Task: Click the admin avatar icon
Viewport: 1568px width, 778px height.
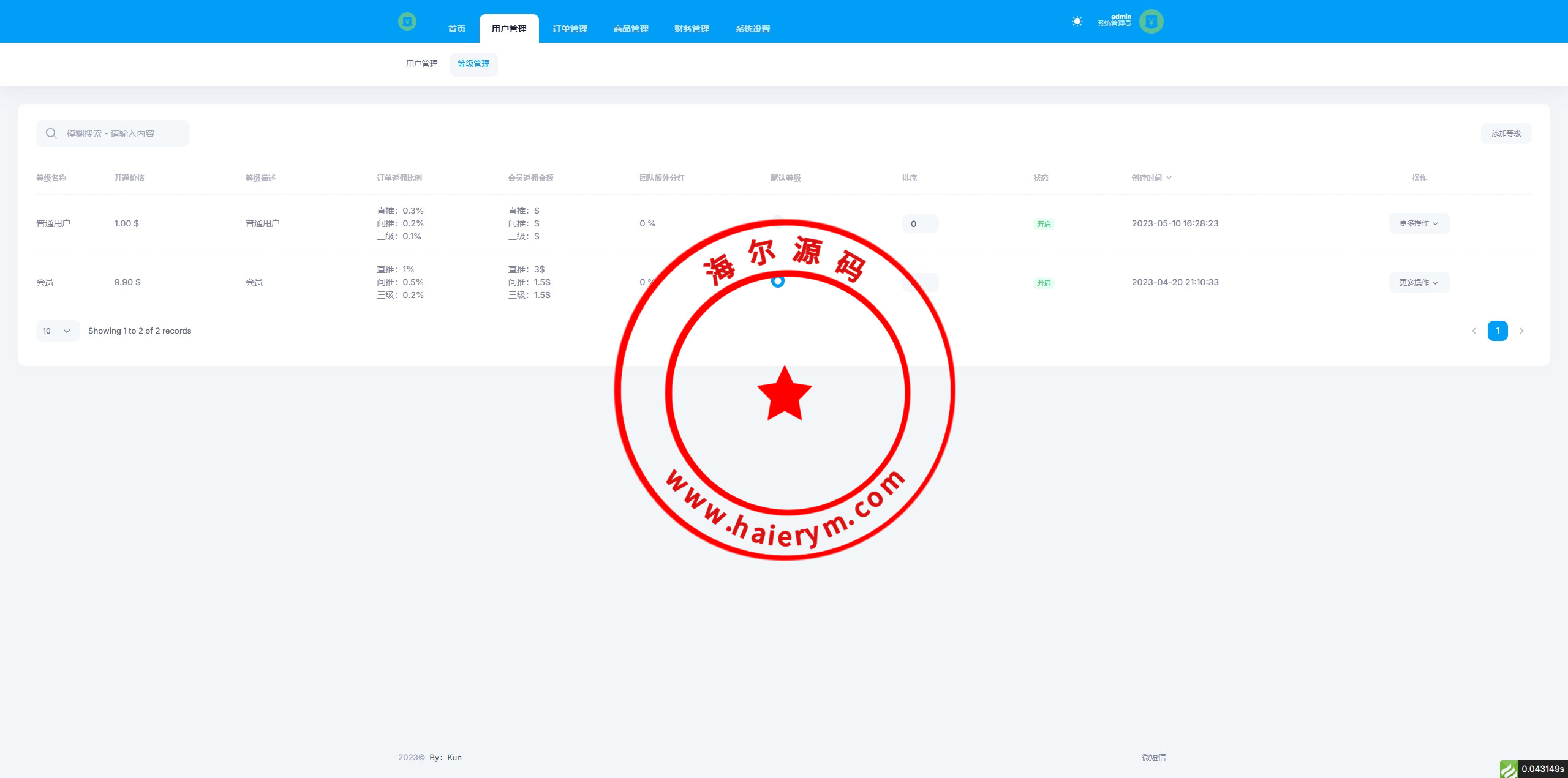Action: [x=1151, y=22]
